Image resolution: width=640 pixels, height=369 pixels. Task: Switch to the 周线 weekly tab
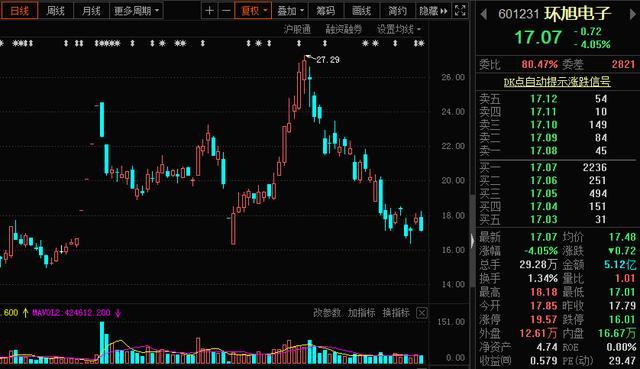(x=56, y=11)
